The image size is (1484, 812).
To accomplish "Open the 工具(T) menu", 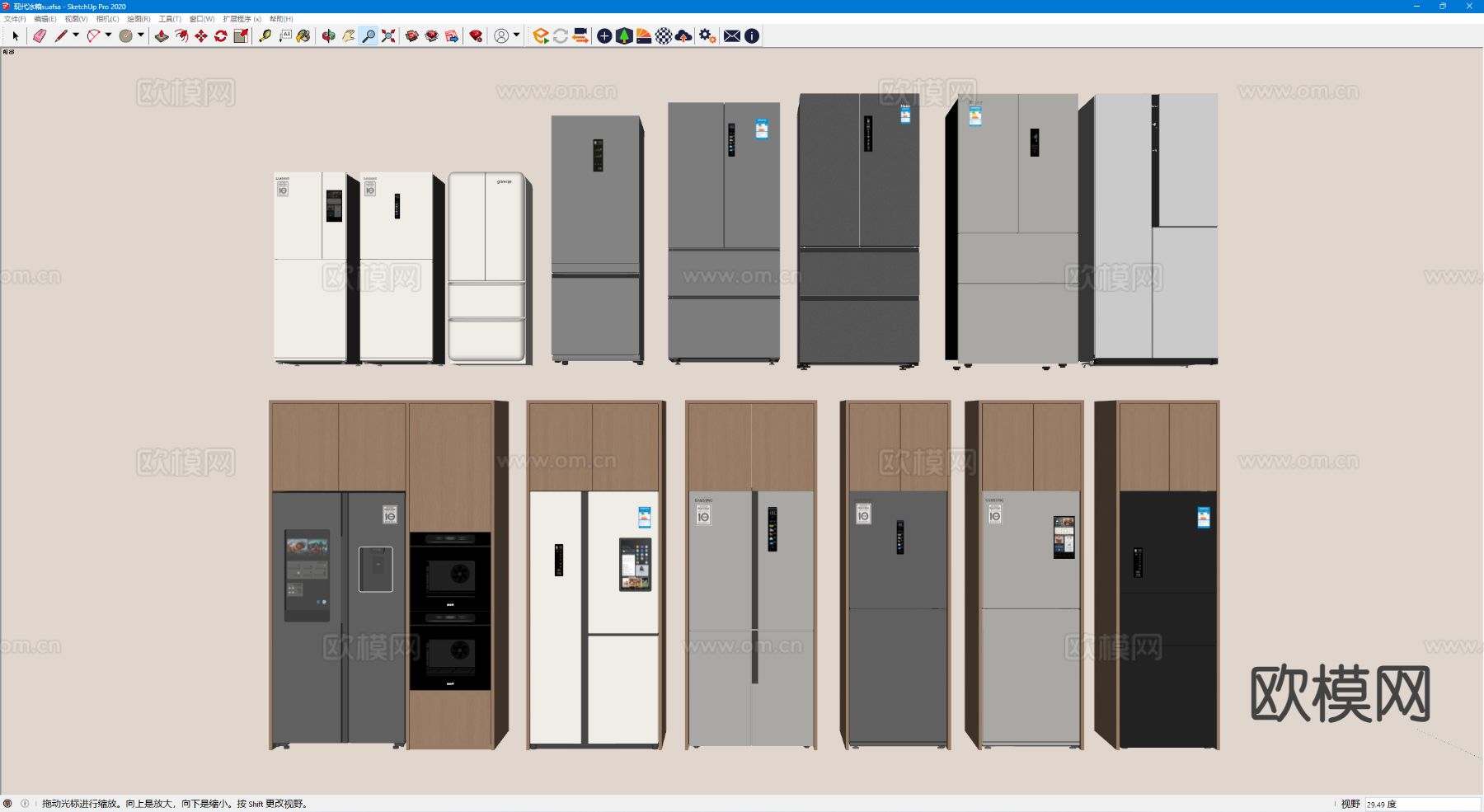I will point(170,19).
